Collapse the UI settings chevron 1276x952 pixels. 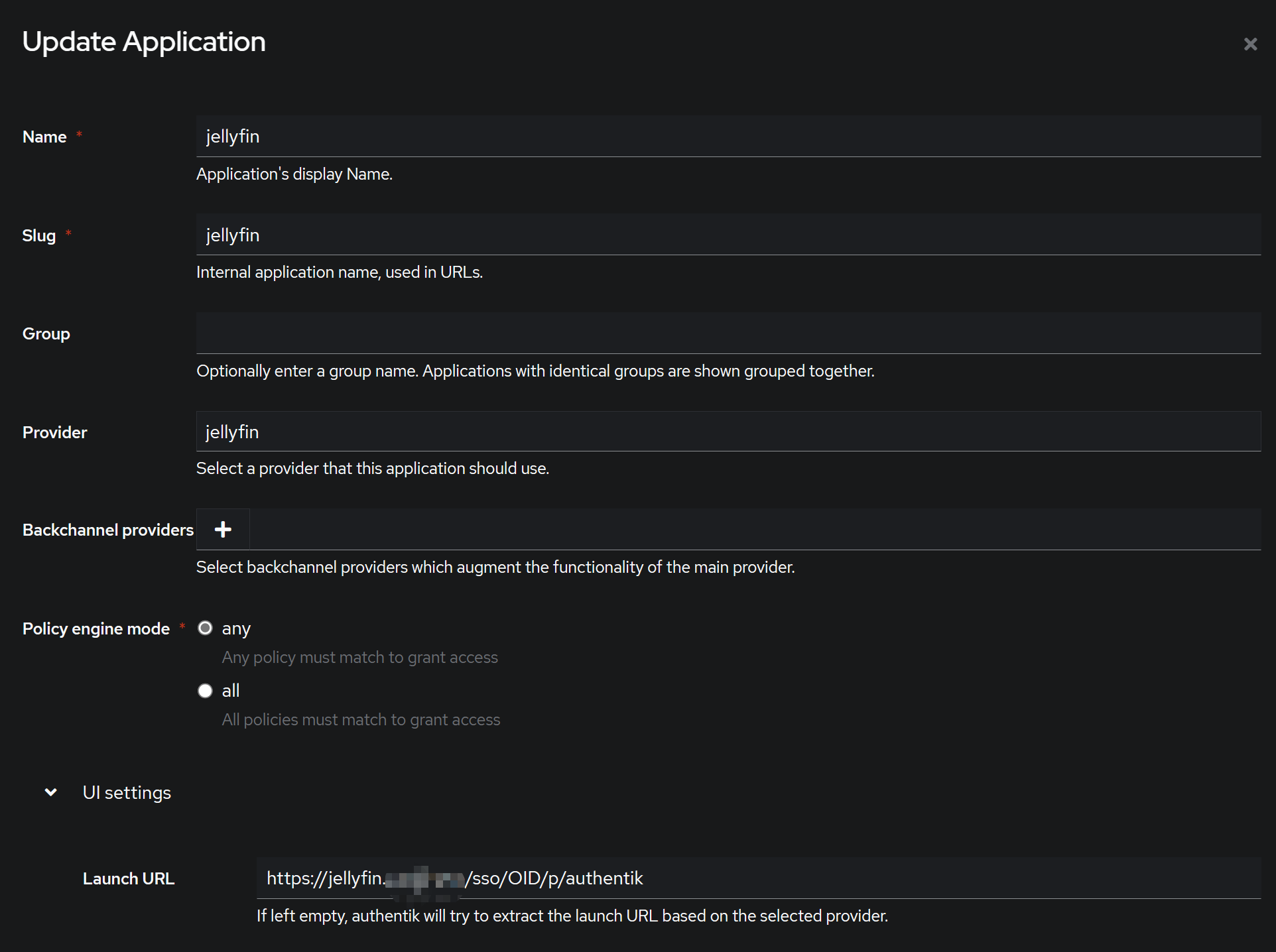pyautogui.click(x=50, y=792)
